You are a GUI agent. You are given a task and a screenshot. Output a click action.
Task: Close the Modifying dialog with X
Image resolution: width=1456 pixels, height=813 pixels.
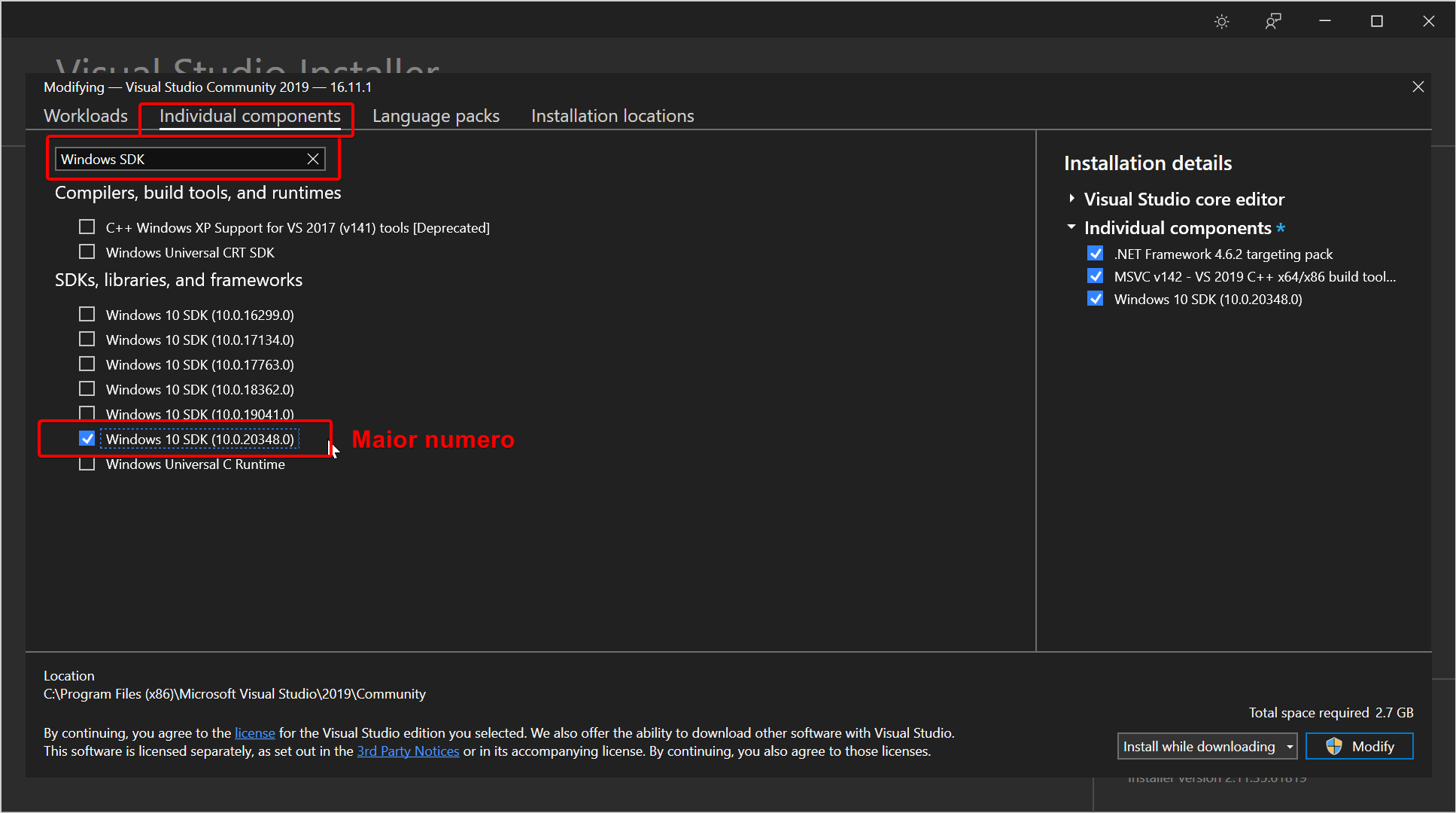coord(1418,87)
